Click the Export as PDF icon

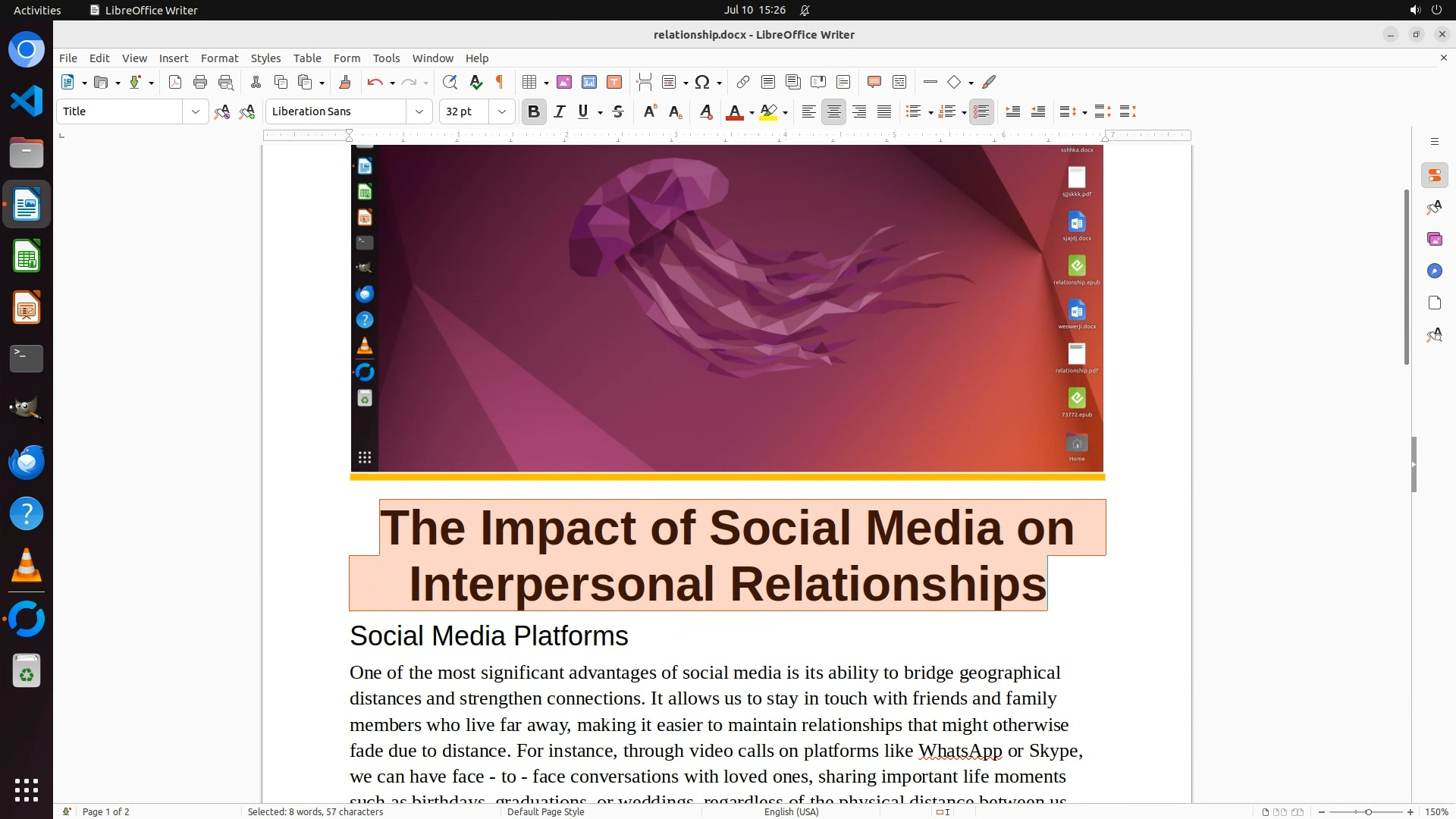click(175, 82)
